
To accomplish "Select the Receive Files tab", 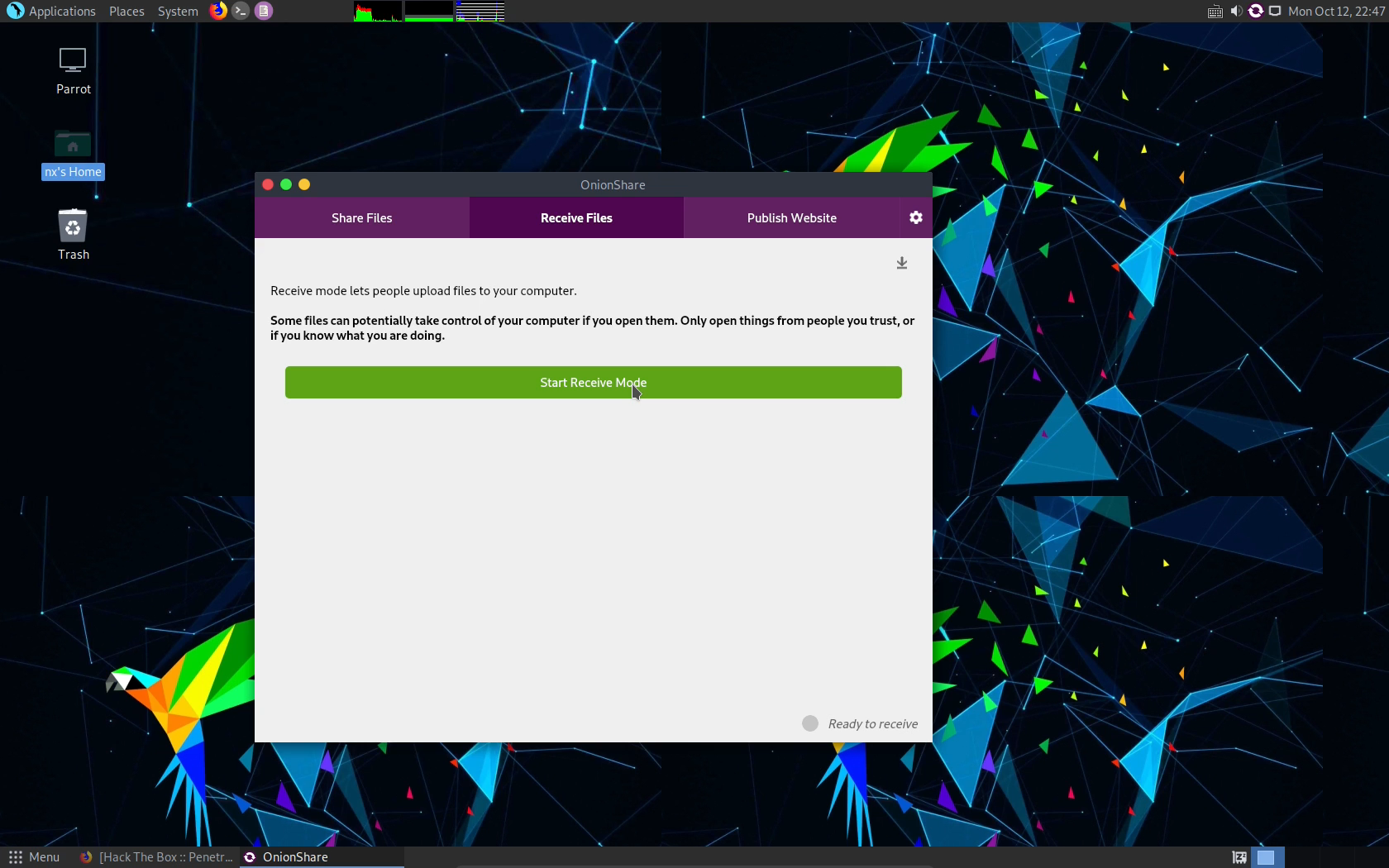I will tap(576, 217).
